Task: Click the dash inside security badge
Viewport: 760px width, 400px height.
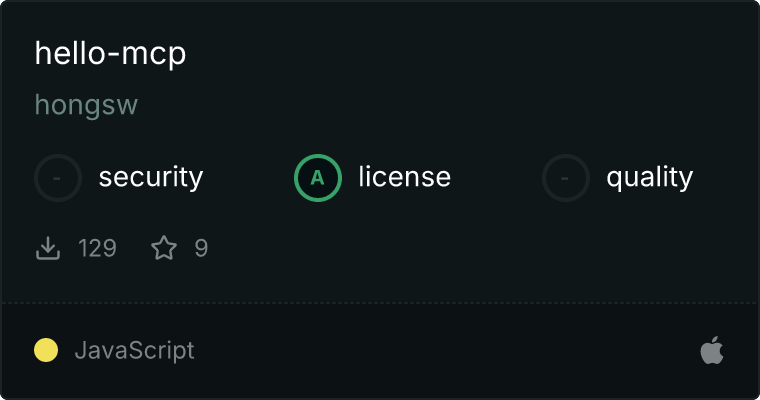Action: (57, 178)
